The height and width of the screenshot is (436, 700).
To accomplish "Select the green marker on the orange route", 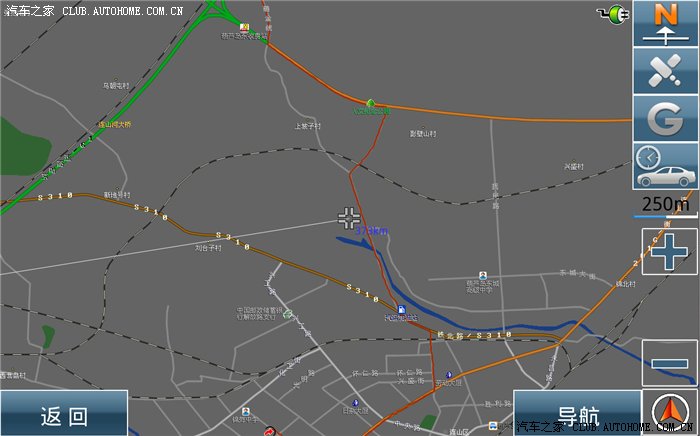I will pos(371,103).
